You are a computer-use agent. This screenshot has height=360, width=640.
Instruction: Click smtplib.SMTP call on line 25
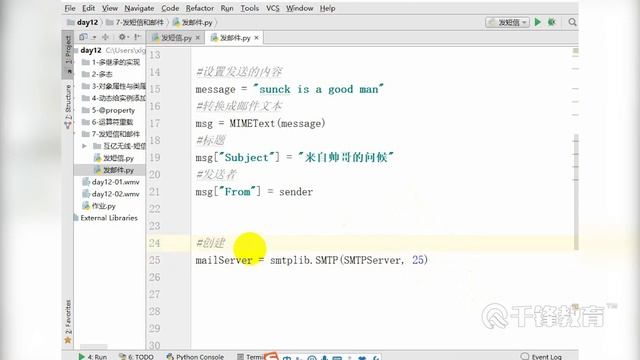[349, 260]
